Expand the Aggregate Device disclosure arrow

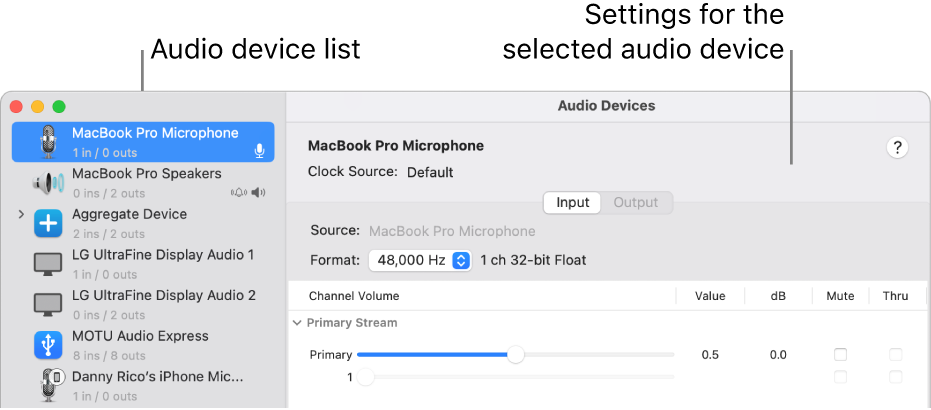tap(21, 215)
